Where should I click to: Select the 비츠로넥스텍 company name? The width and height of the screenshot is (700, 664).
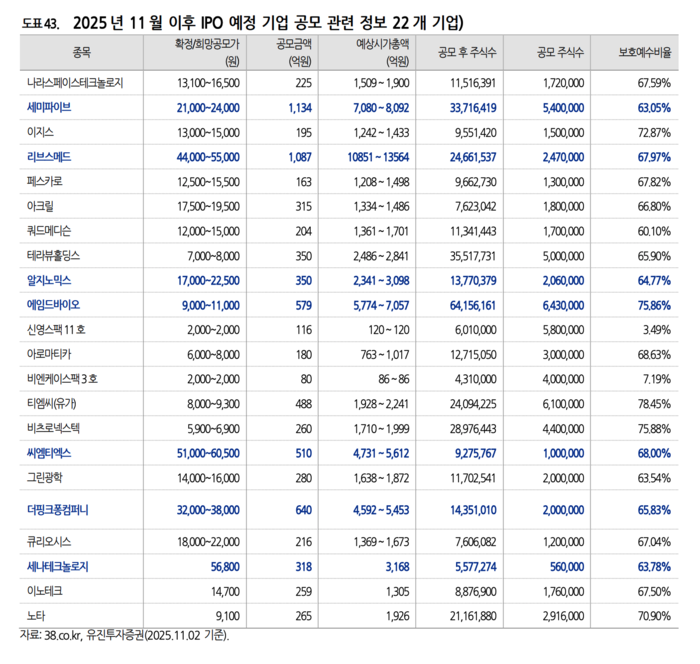pos(54,429)
